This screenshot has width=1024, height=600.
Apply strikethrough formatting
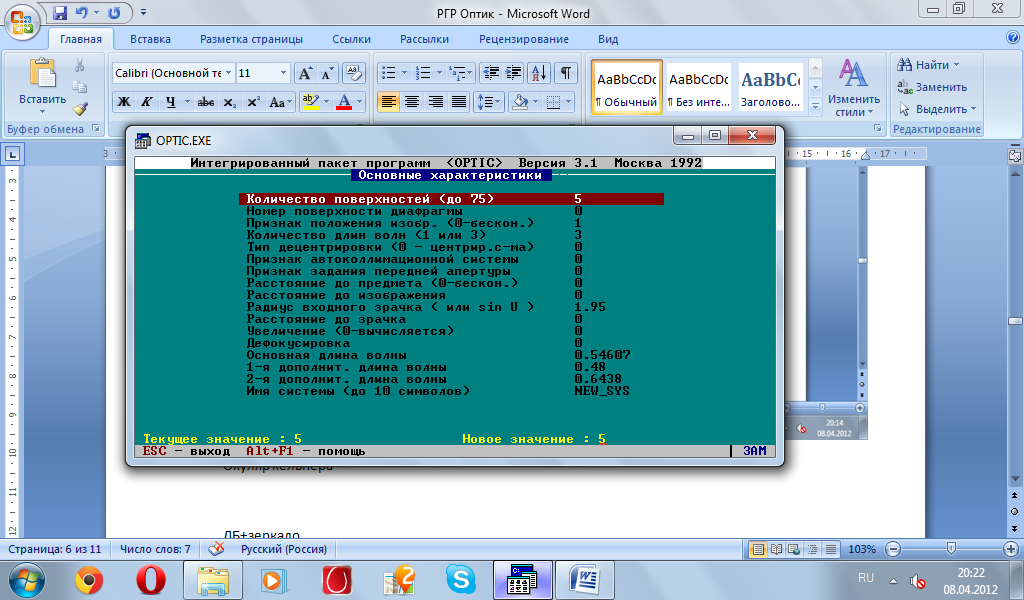tap(206, 102)
